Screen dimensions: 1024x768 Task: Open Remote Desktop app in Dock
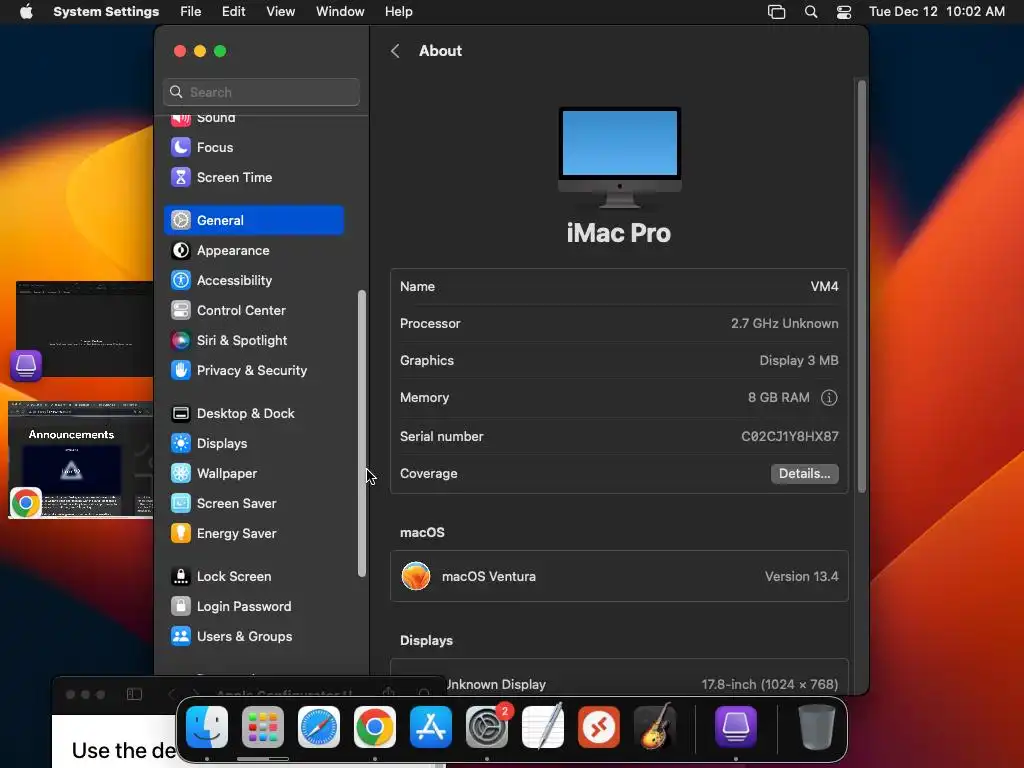(599, 727)
